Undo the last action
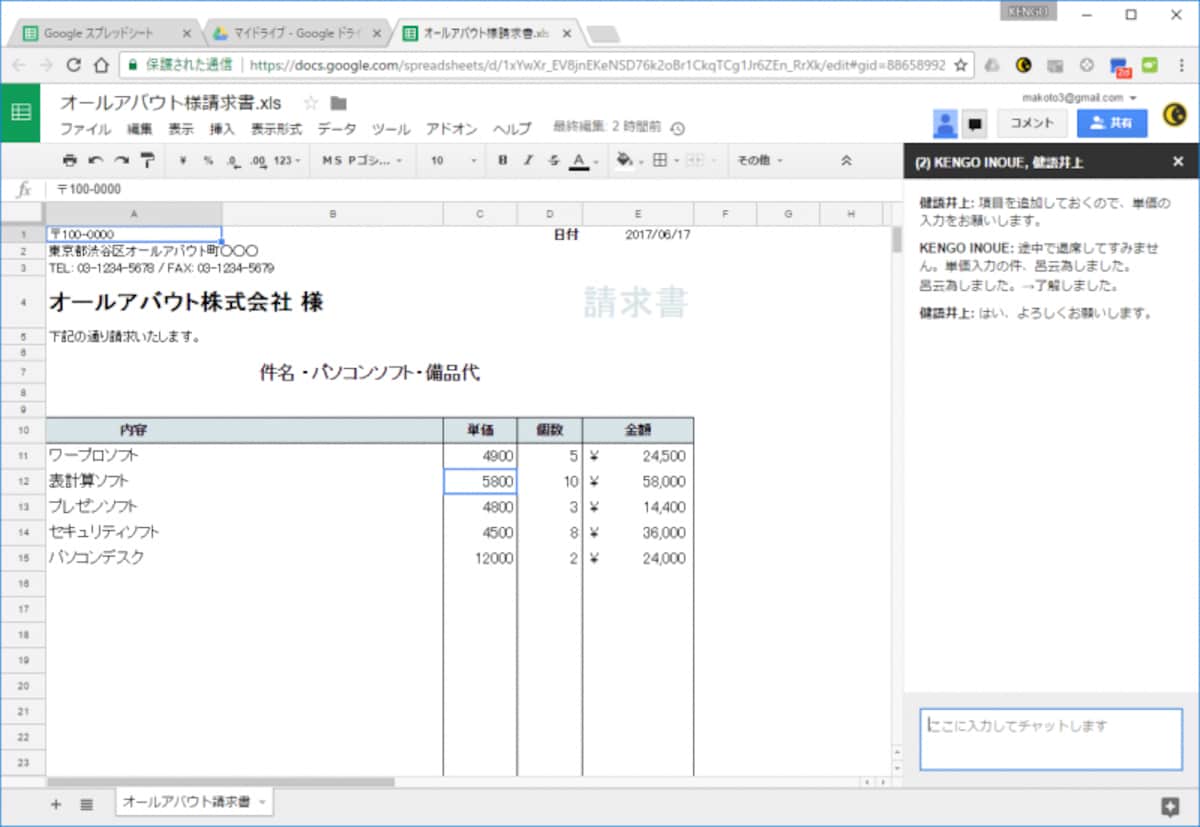Screen dimensions: 1200x827 [x=95, y=160]
